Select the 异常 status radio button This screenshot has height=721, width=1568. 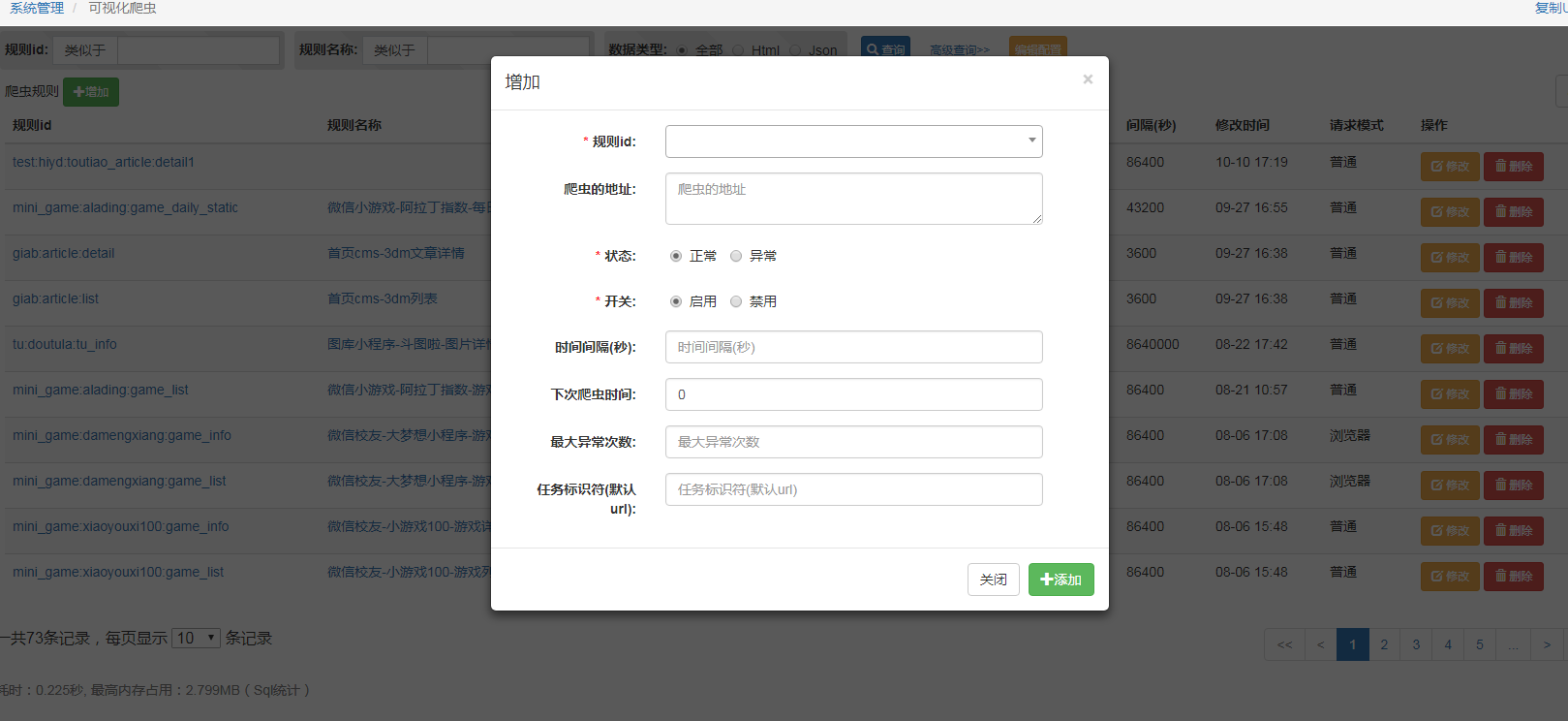[x=736, y=256]
